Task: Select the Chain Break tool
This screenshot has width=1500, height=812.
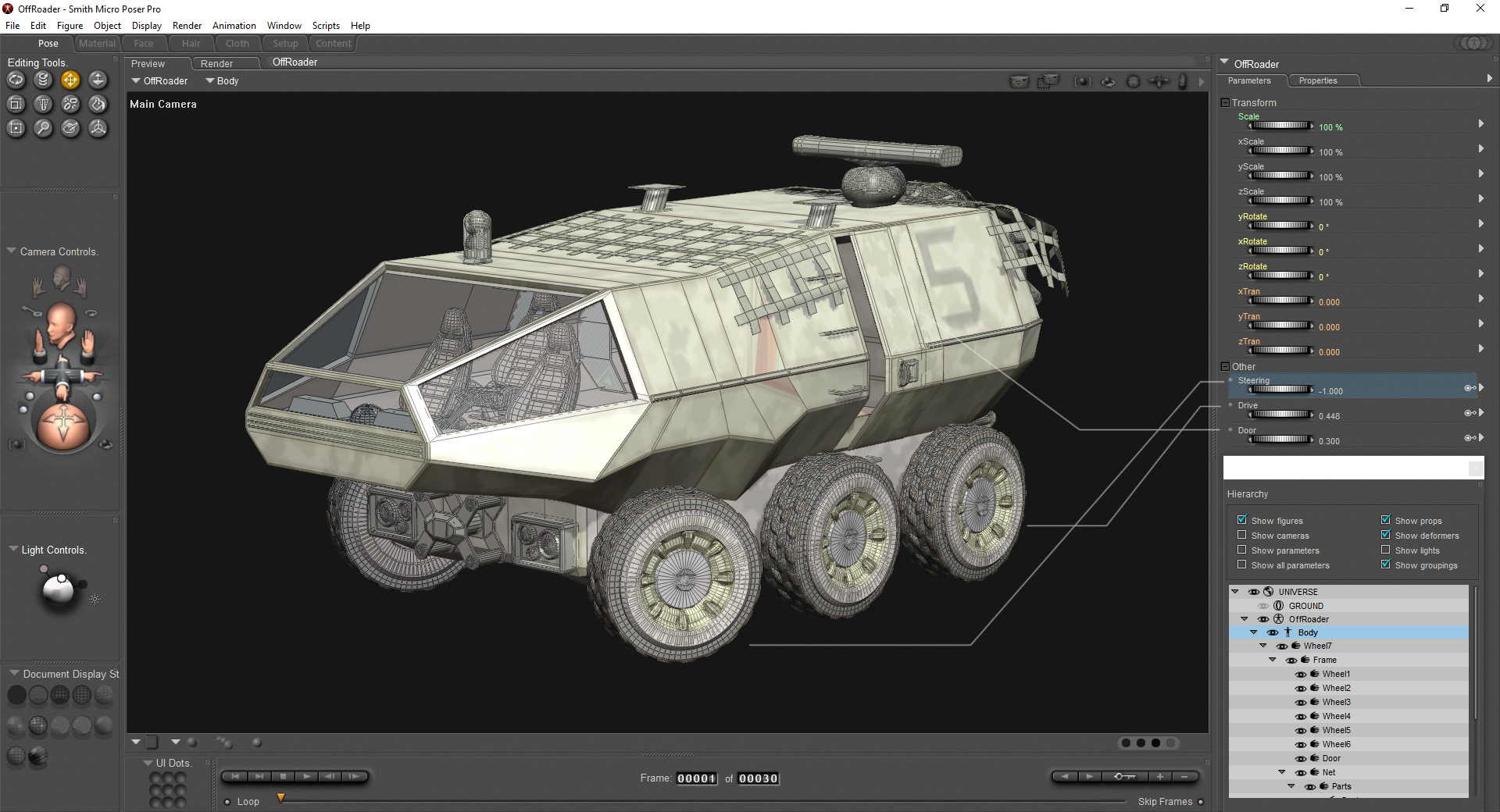Action: (70, 104)
